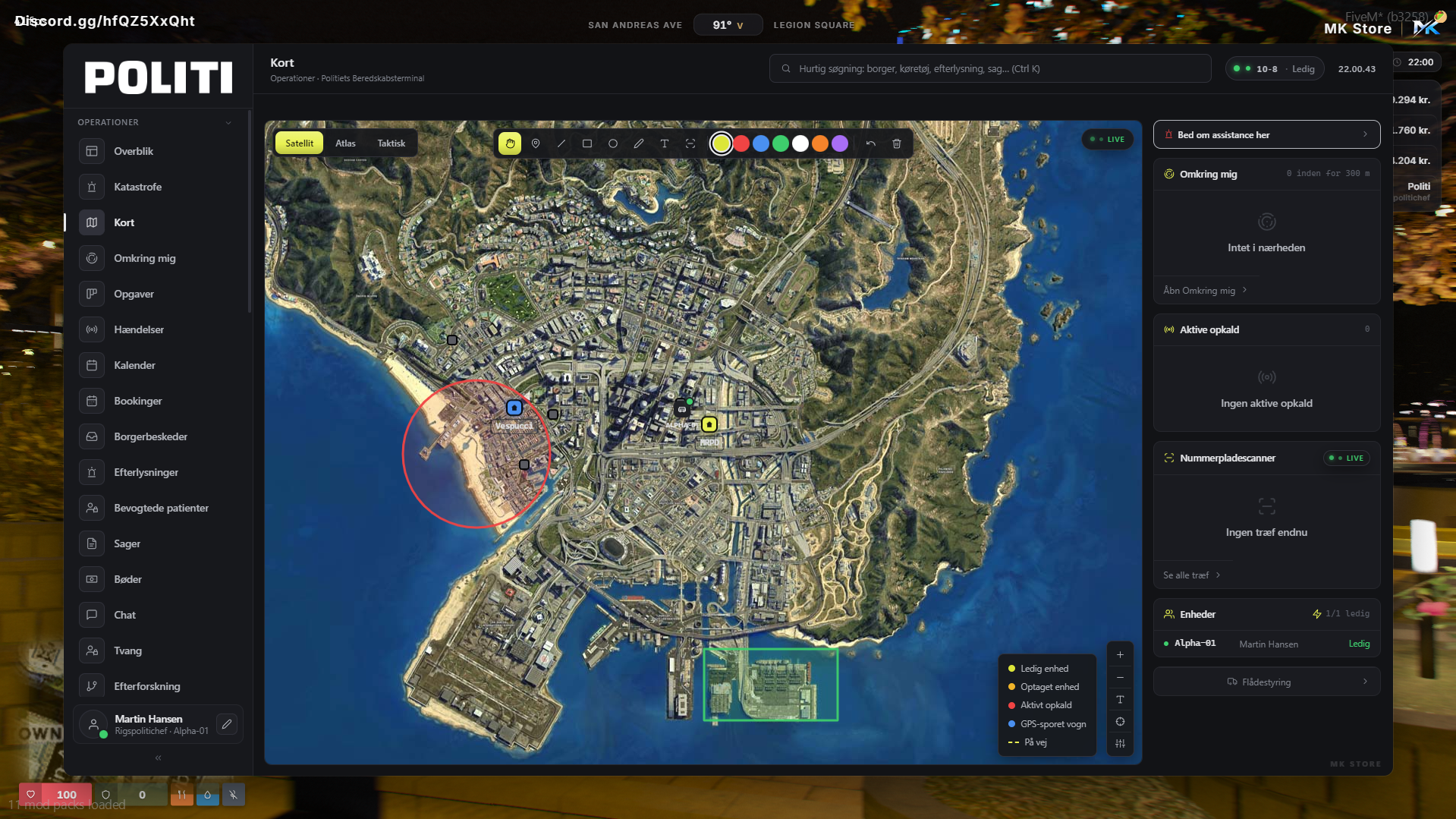1456x819 pixels.
Task: Open Hændelser in the sidebar
Action: [x=156, y=329]
